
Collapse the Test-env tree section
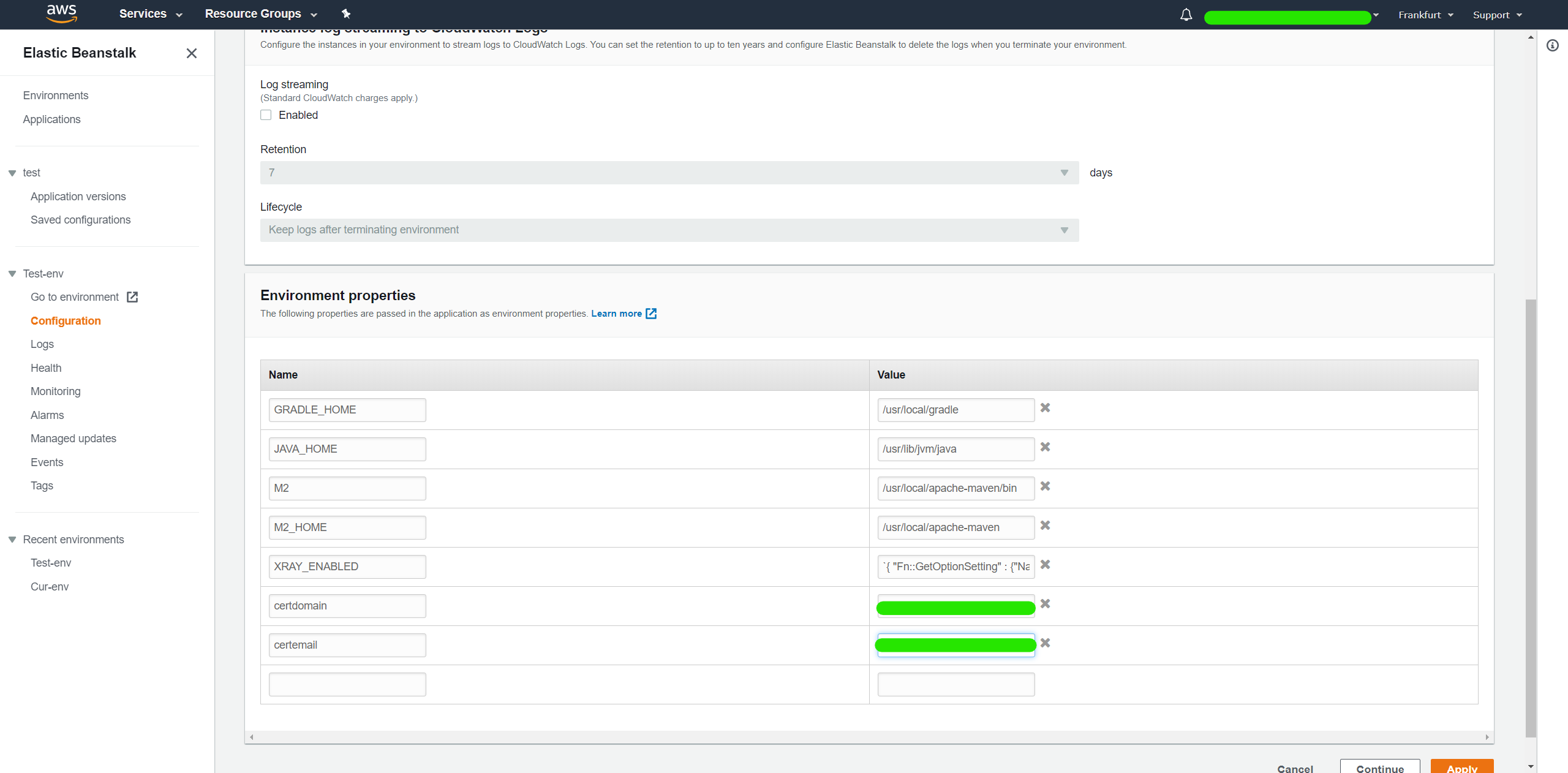pos(12,274)
